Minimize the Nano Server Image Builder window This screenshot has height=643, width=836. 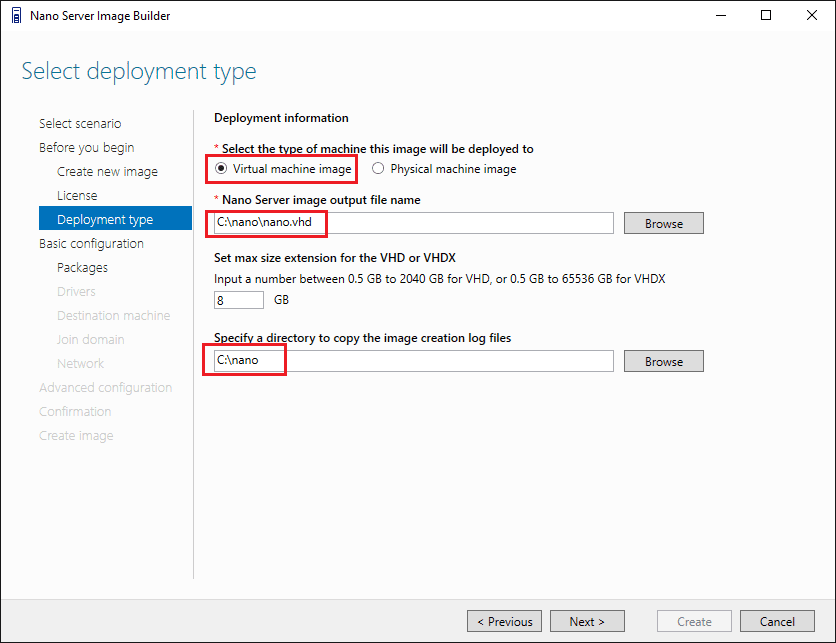pos(720,16)
